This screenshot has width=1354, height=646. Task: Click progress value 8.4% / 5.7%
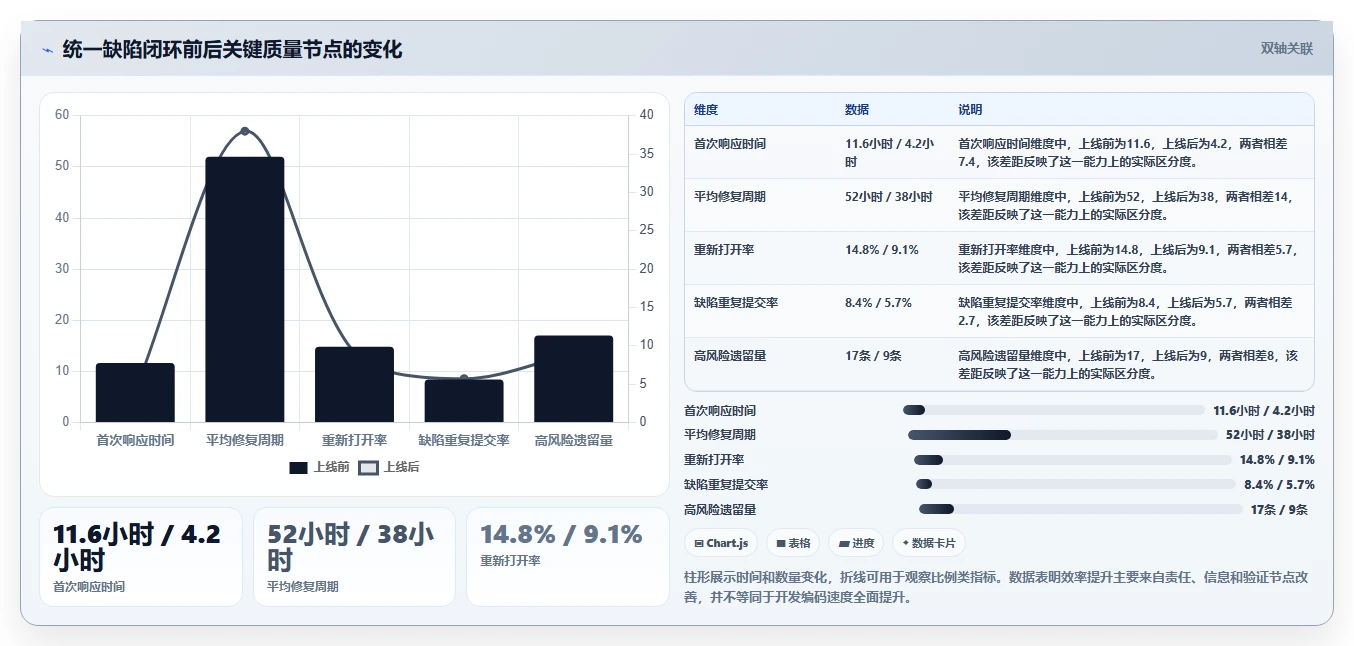1280,485
